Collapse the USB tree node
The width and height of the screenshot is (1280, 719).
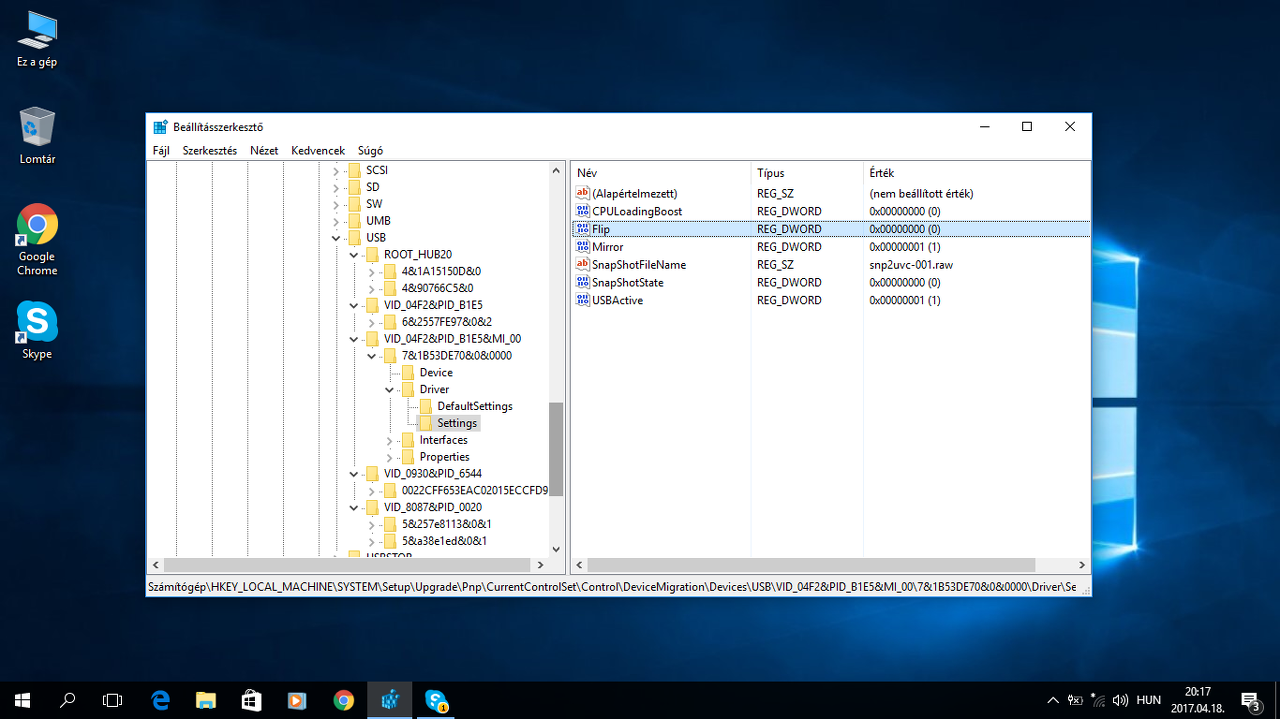(337, 238)
